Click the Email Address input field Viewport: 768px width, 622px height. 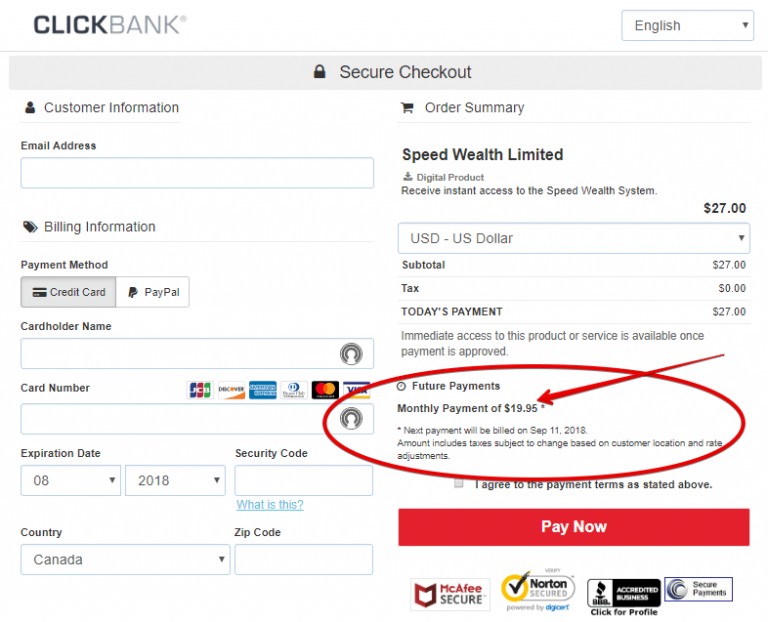[197, 172]
